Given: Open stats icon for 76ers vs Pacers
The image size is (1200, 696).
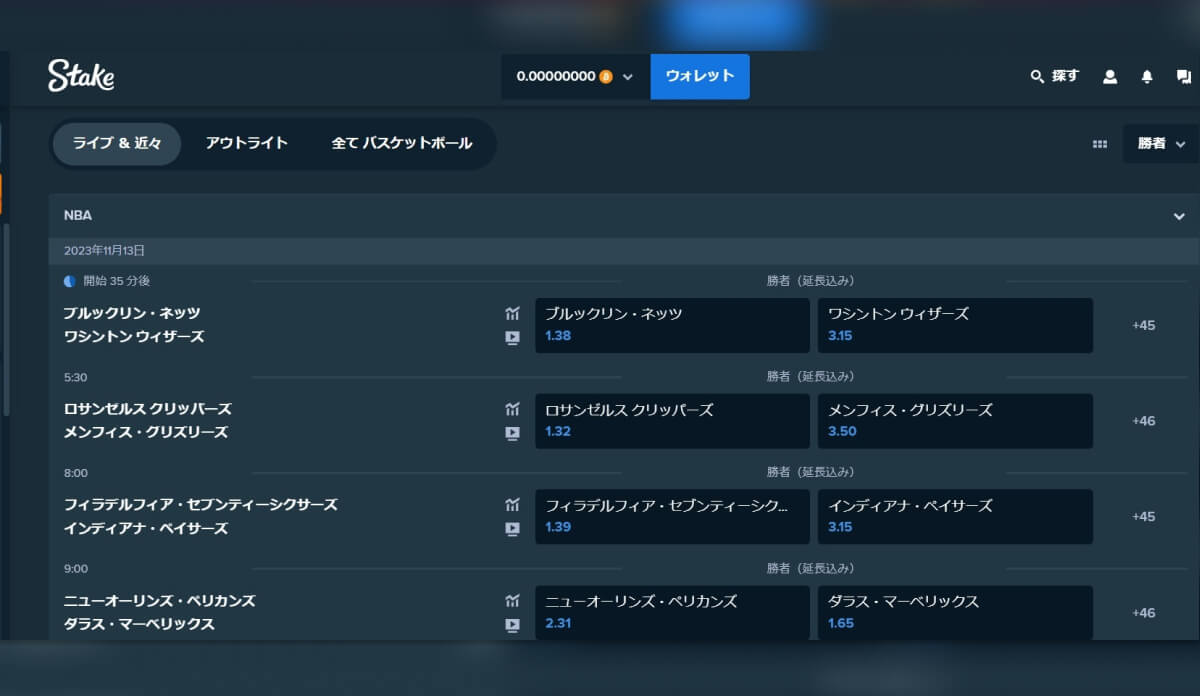Looking at the screenshot, I should pos(513,505).
